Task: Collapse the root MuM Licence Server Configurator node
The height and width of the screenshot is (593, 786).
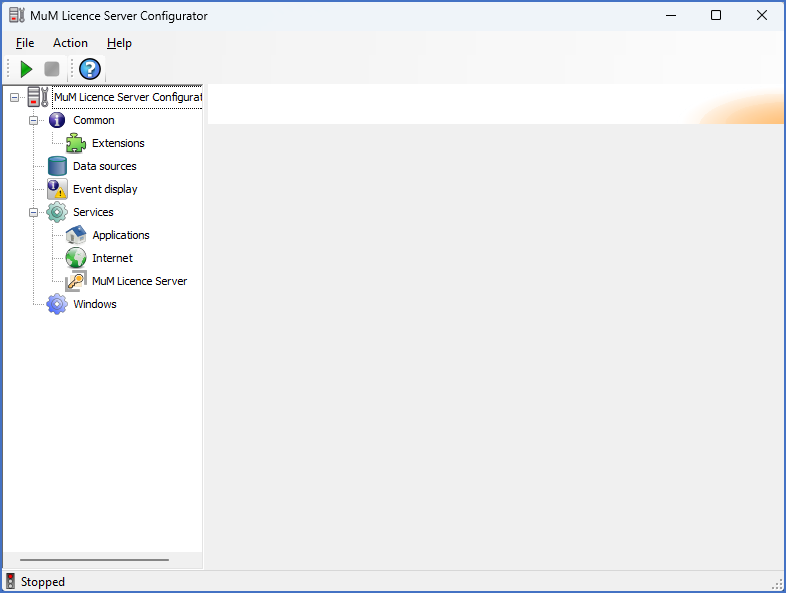Action: [15, 97]
